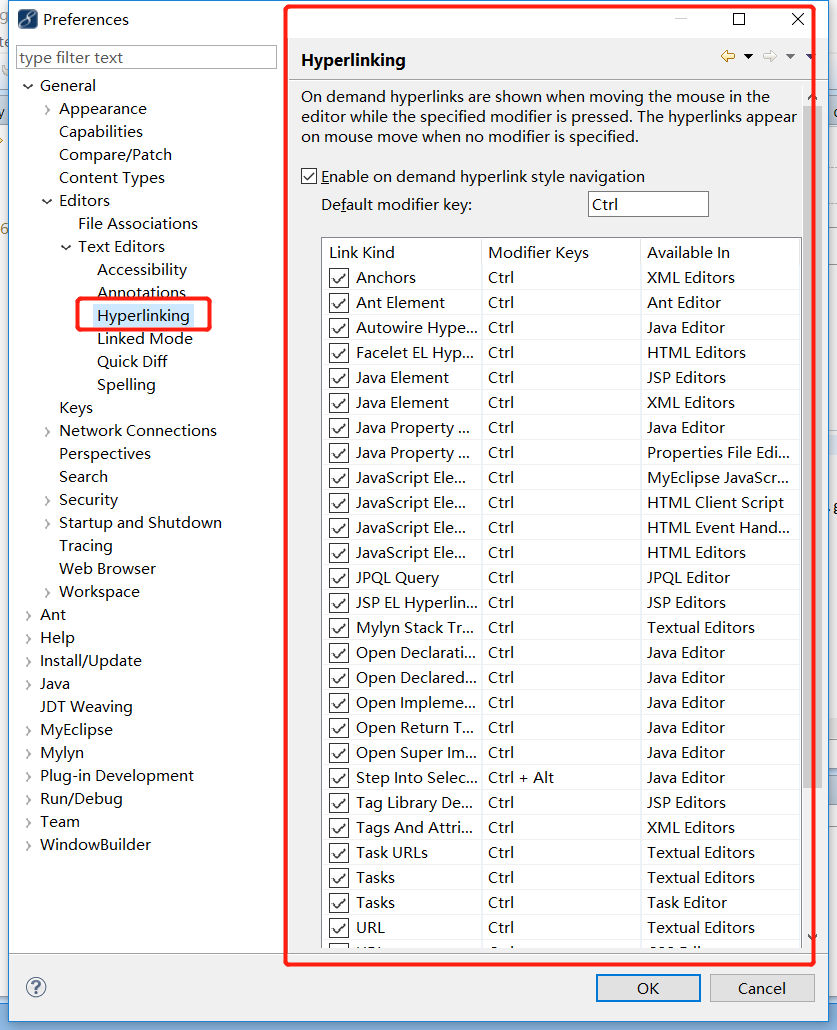Maximize the Preferences window
Image resolution: width=837 pixels, height=1030 pixels.
click(x=739, y=19)
